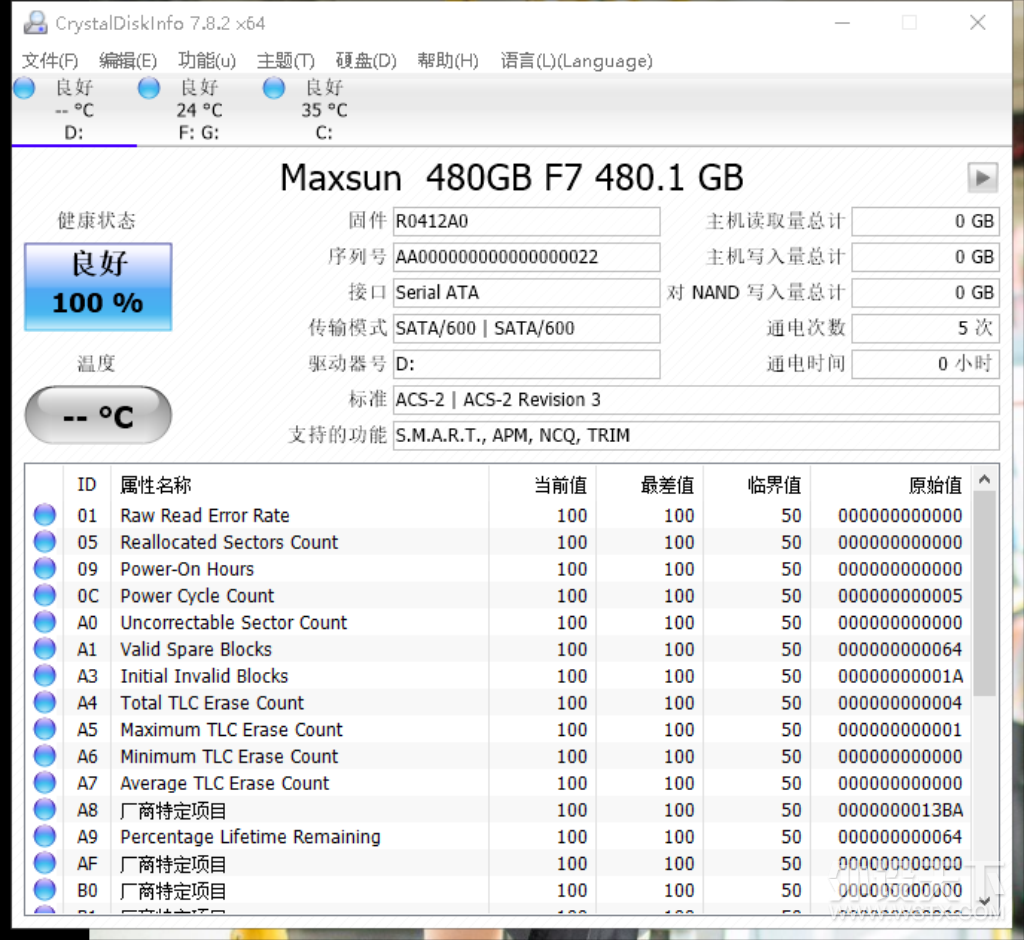The width and height of the screenshot is (1024, 940).
Task: Select the D: drive status tab
Action: [74, 110]
